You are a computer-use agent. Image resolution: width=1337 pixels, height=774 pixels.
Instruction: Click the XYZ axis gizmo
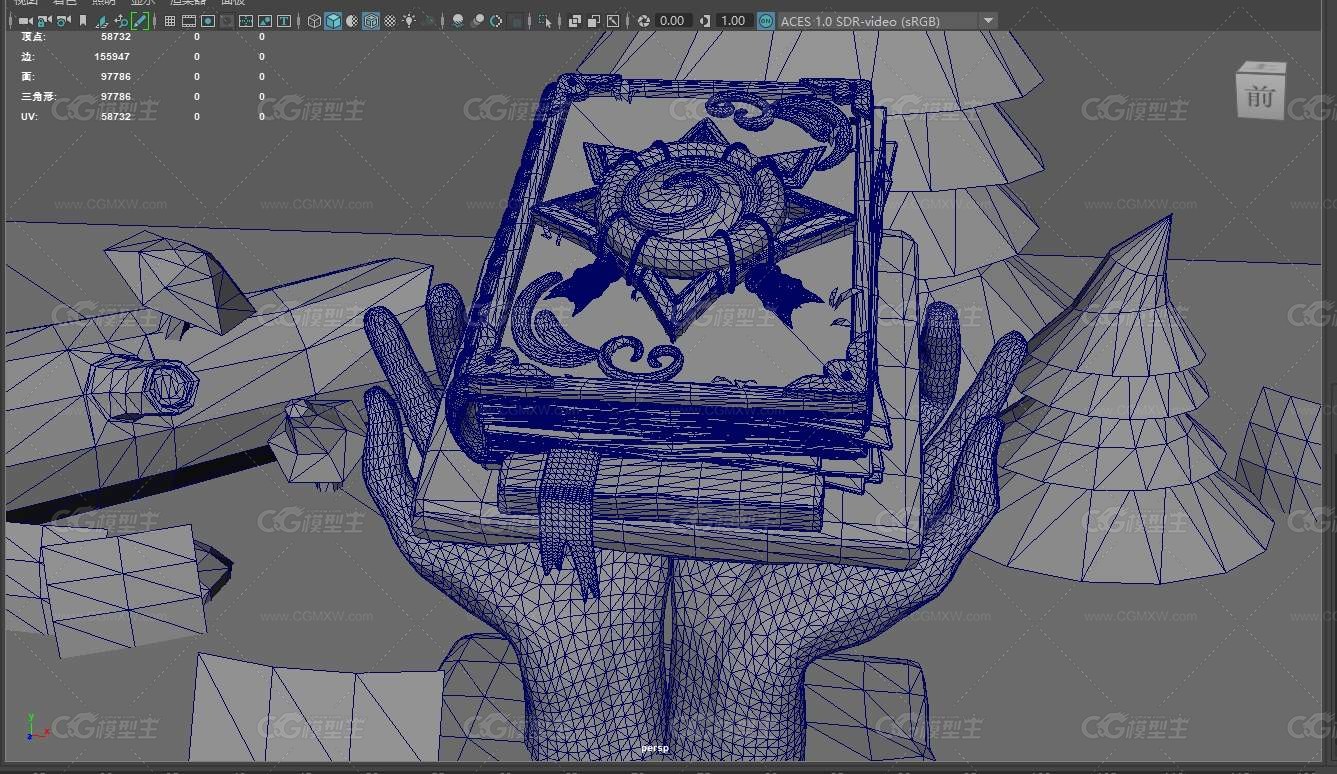pyautogui.click(x=36, y=727)
